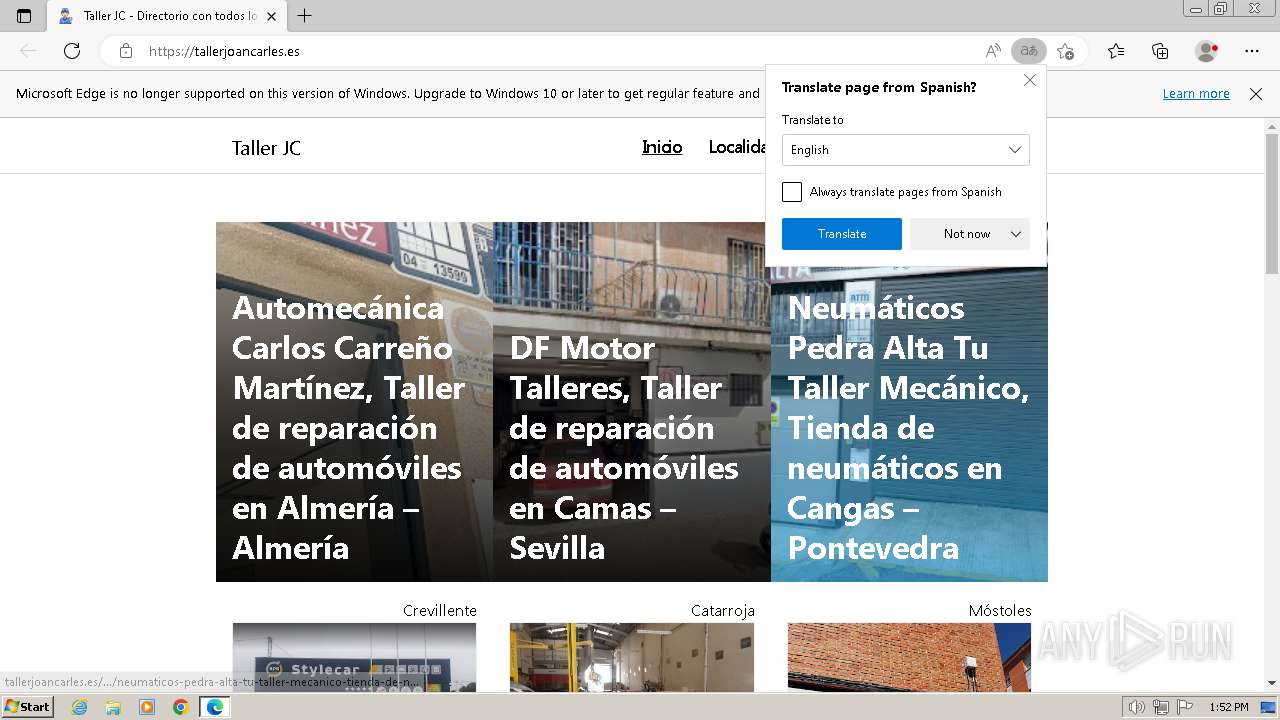Screen dimensions: 1280x720
Task: Select Microsoft Edge taskbar icon
Action: [214, 707]
